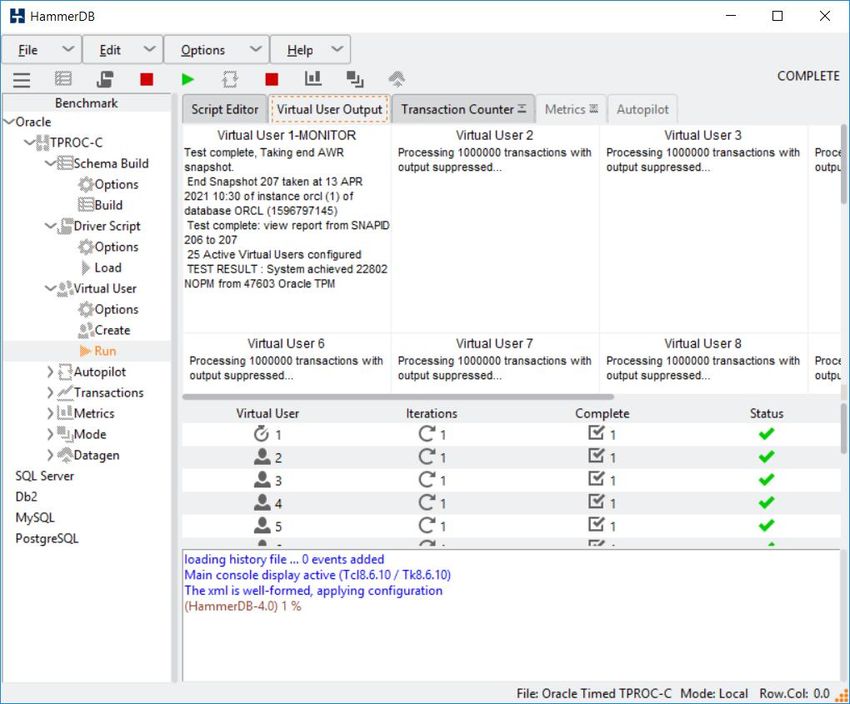Click the 'Virtual User 1-MONITOR' heading
This screenshot has width=850, height=704.
point(287,135)
